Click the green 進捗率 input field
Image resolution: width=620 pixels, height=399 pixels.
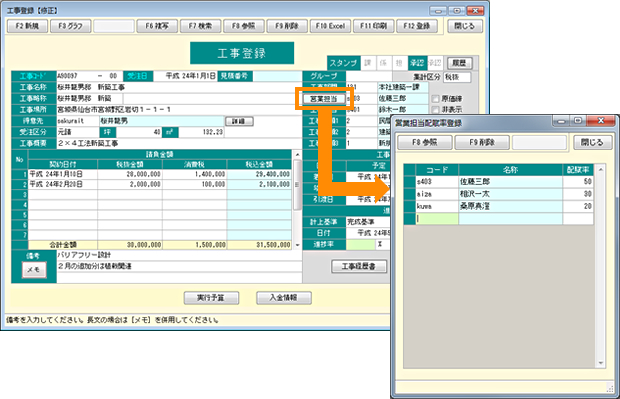360,244
